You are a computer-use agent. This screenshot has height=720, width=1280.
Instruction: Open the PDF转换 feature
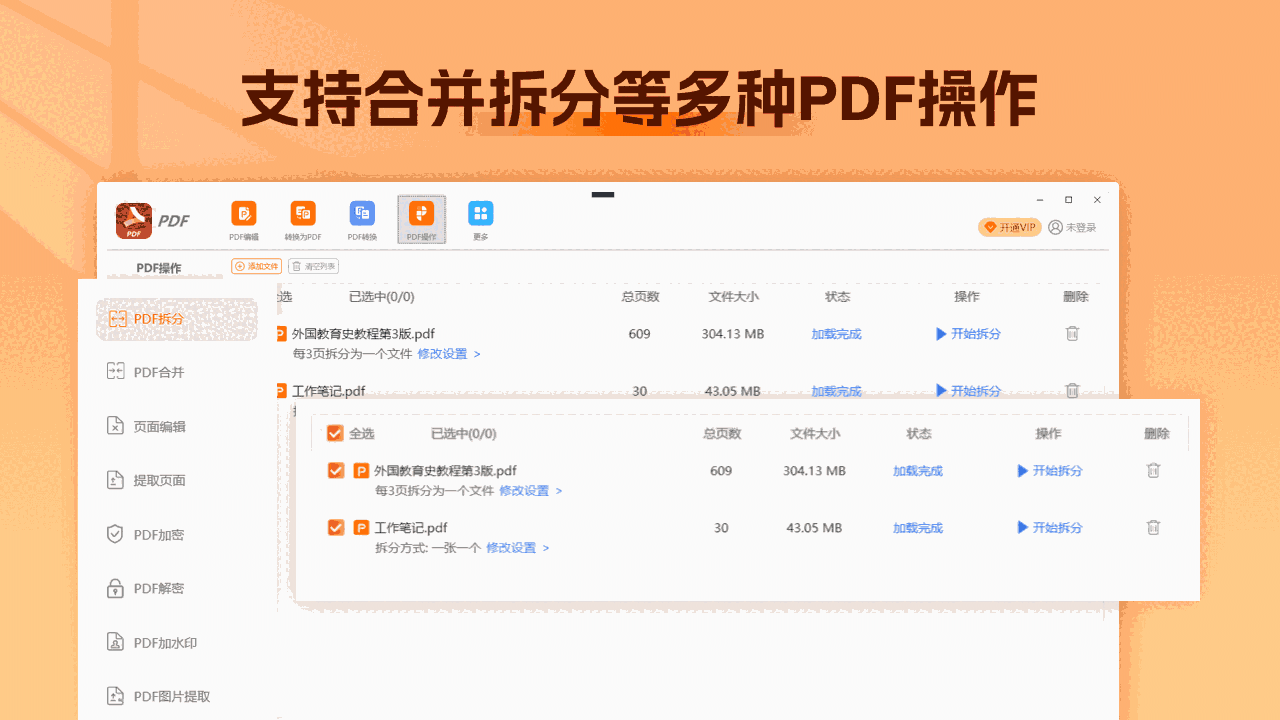[361, 218]
